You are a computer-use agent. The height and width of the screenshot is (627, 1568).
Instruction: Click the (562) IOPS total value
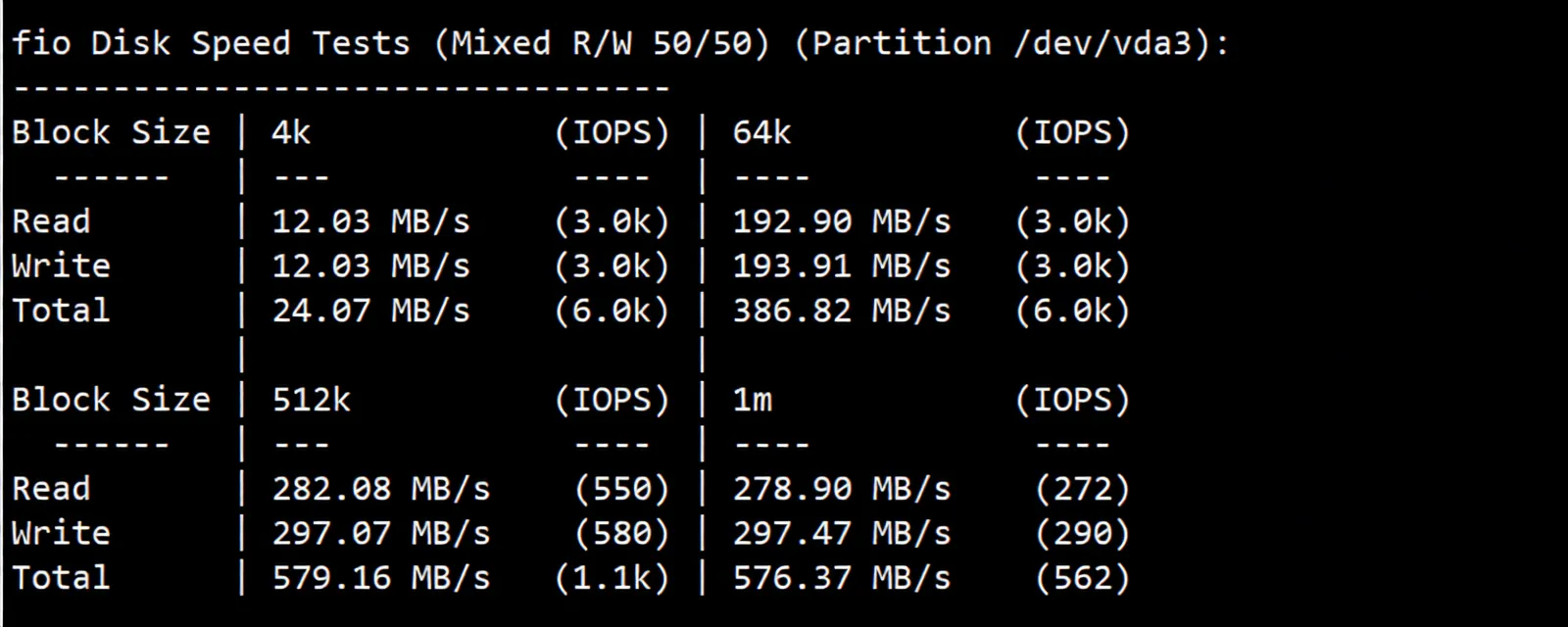(x=1082, y=578)
